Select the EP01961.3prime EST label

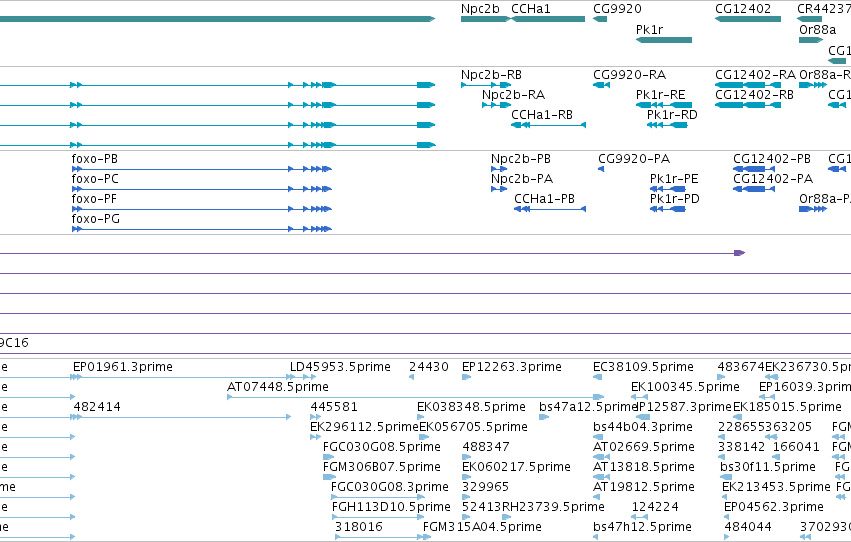coord(123,367)
